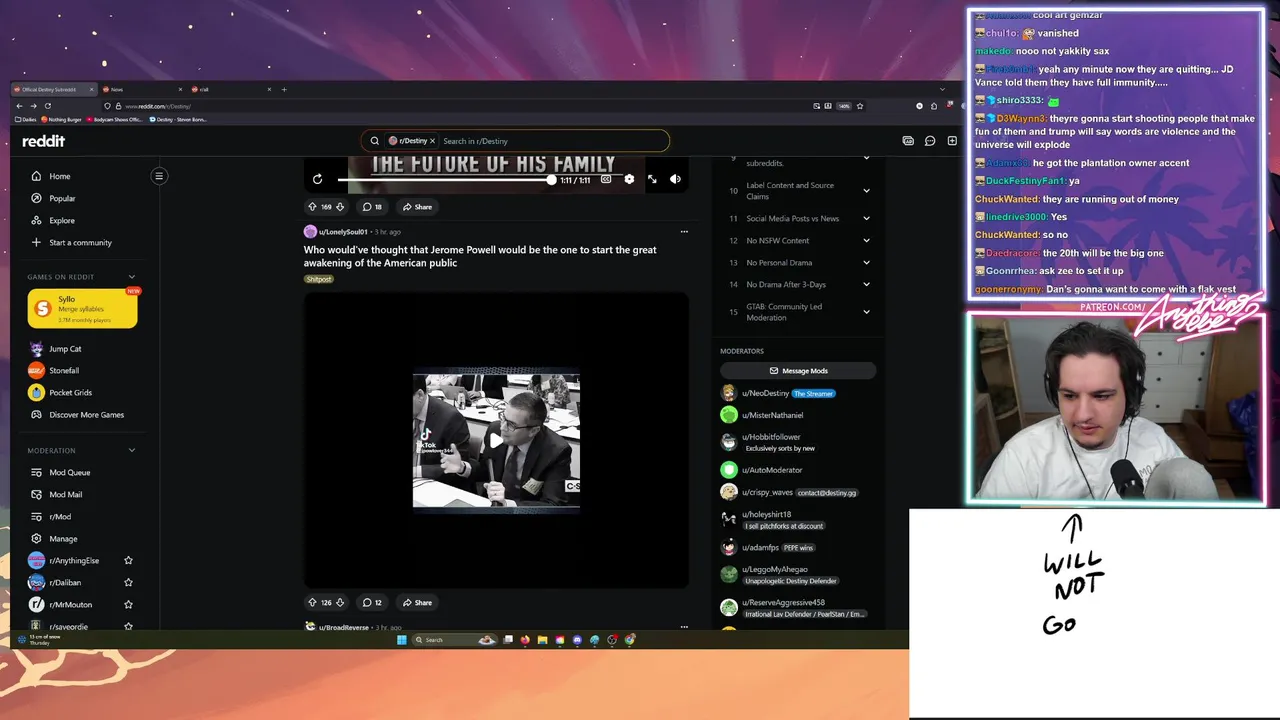The height and width of the screenshot is (720, 1280).
Task: Open a new browser tab
Action: [x=284, y=89]
